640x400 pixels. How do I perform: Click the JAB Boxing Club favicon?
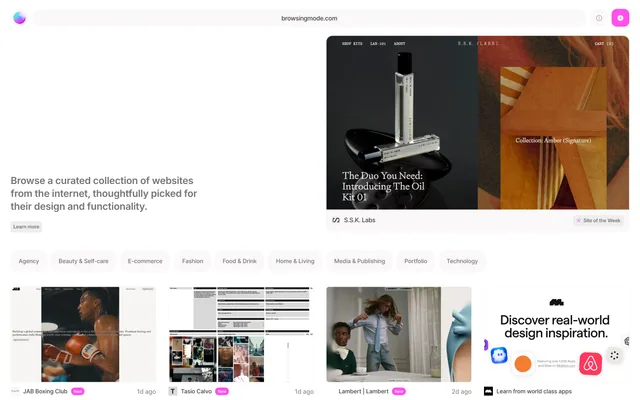[x=16, y=391]
